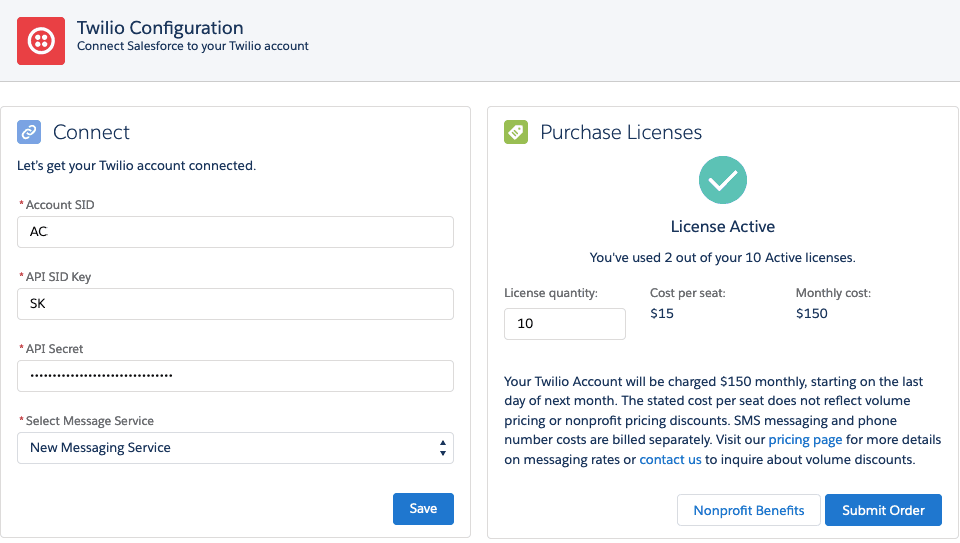960x543 pixels.
Task: Click the 'Select Message Service' label
Action: 89,421
